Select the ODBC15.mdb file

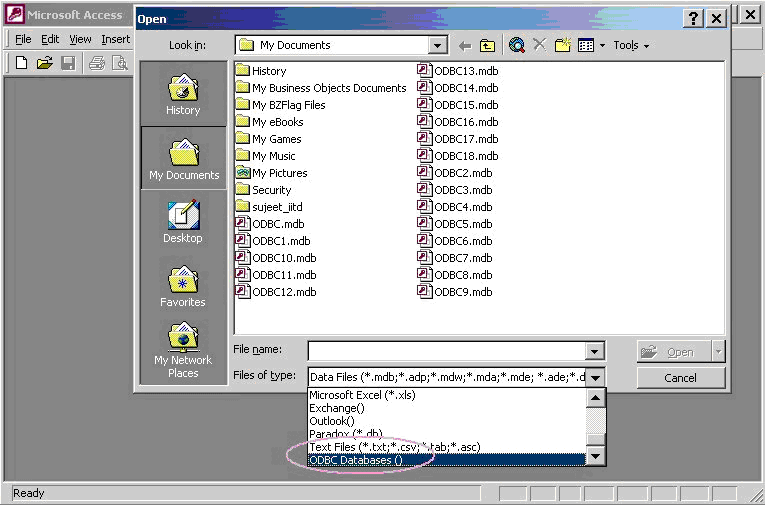point(458,105)
